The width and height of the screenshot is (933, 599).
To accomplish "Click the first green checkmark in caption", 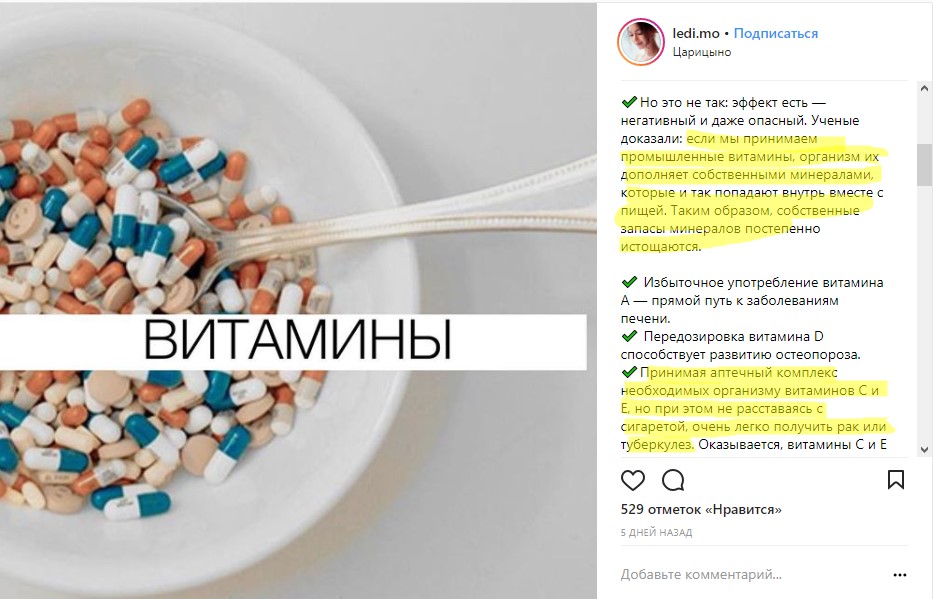I will click(629, 102).
